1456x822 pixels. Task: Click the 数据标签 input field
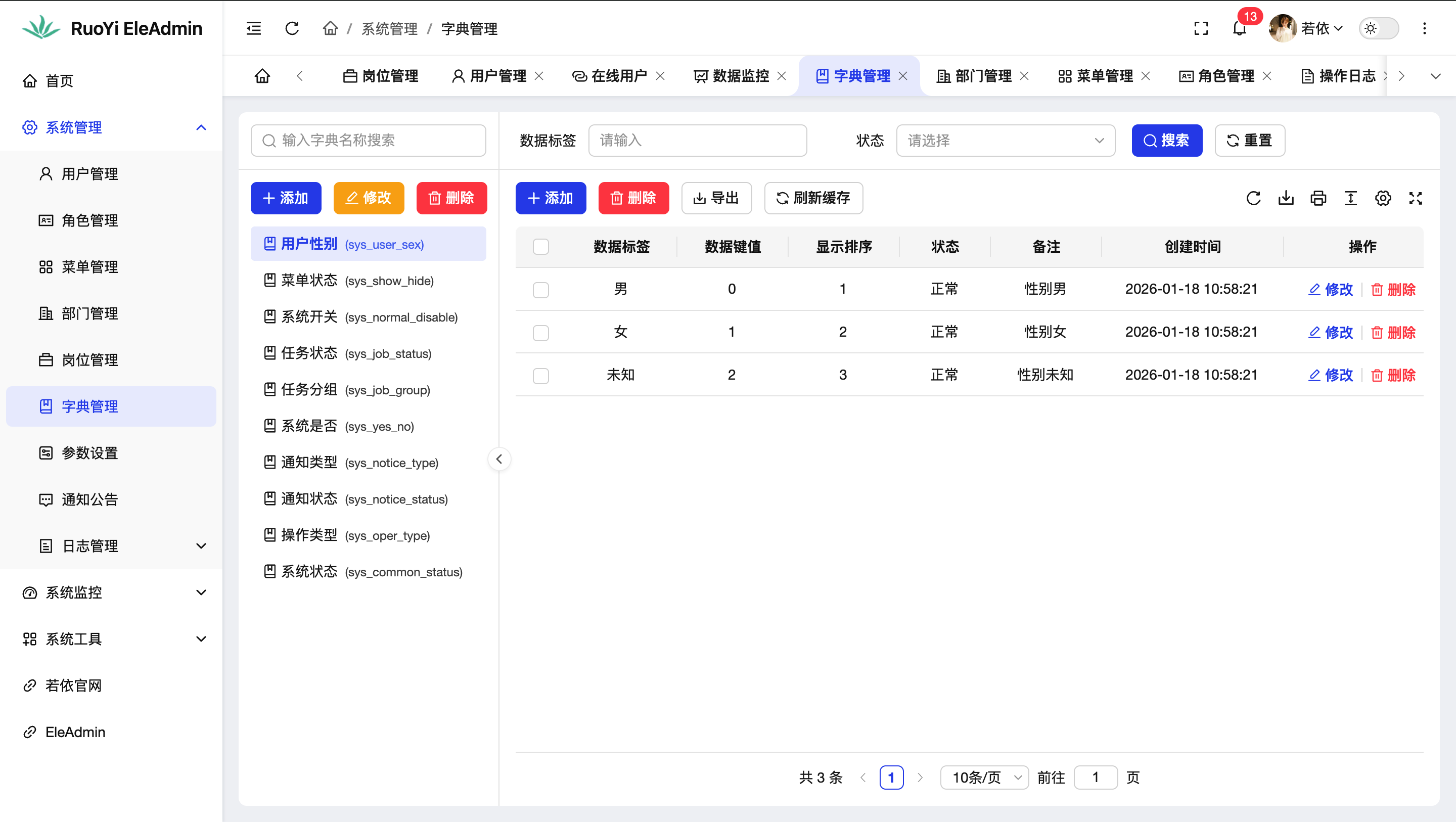pyautogui.click(x=697, y=140)
